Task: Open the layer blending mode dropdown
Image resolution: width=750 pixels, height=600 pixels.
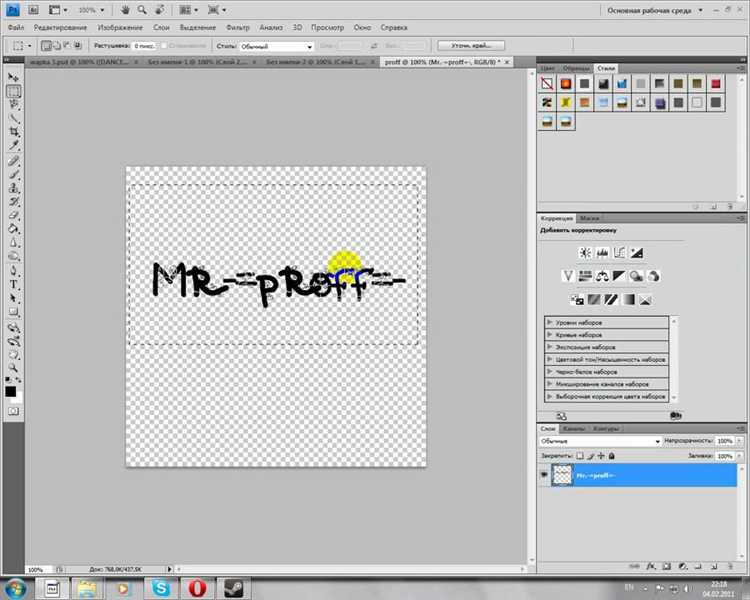Action: click(600, 440)
